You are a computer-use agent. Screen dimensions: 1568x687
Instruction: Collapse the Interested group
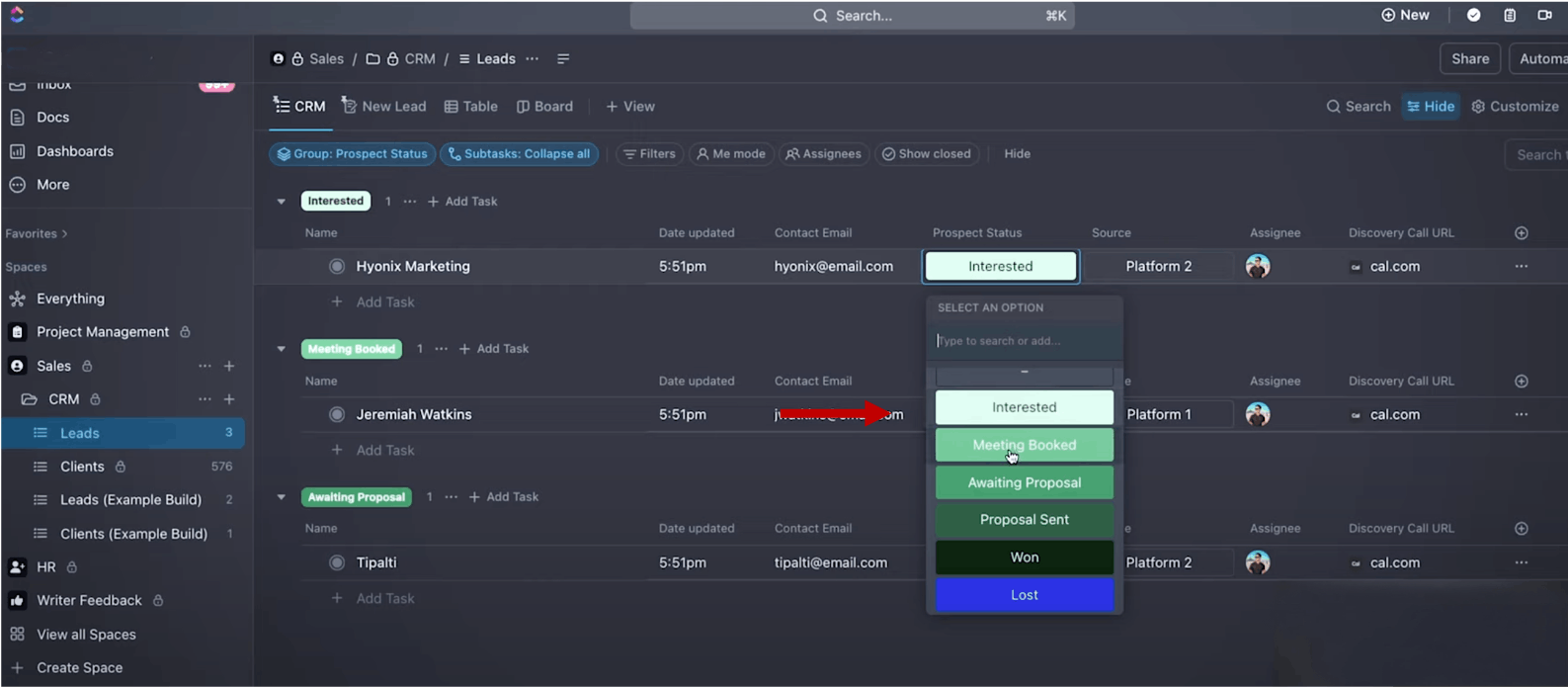(x=282, y=202)
